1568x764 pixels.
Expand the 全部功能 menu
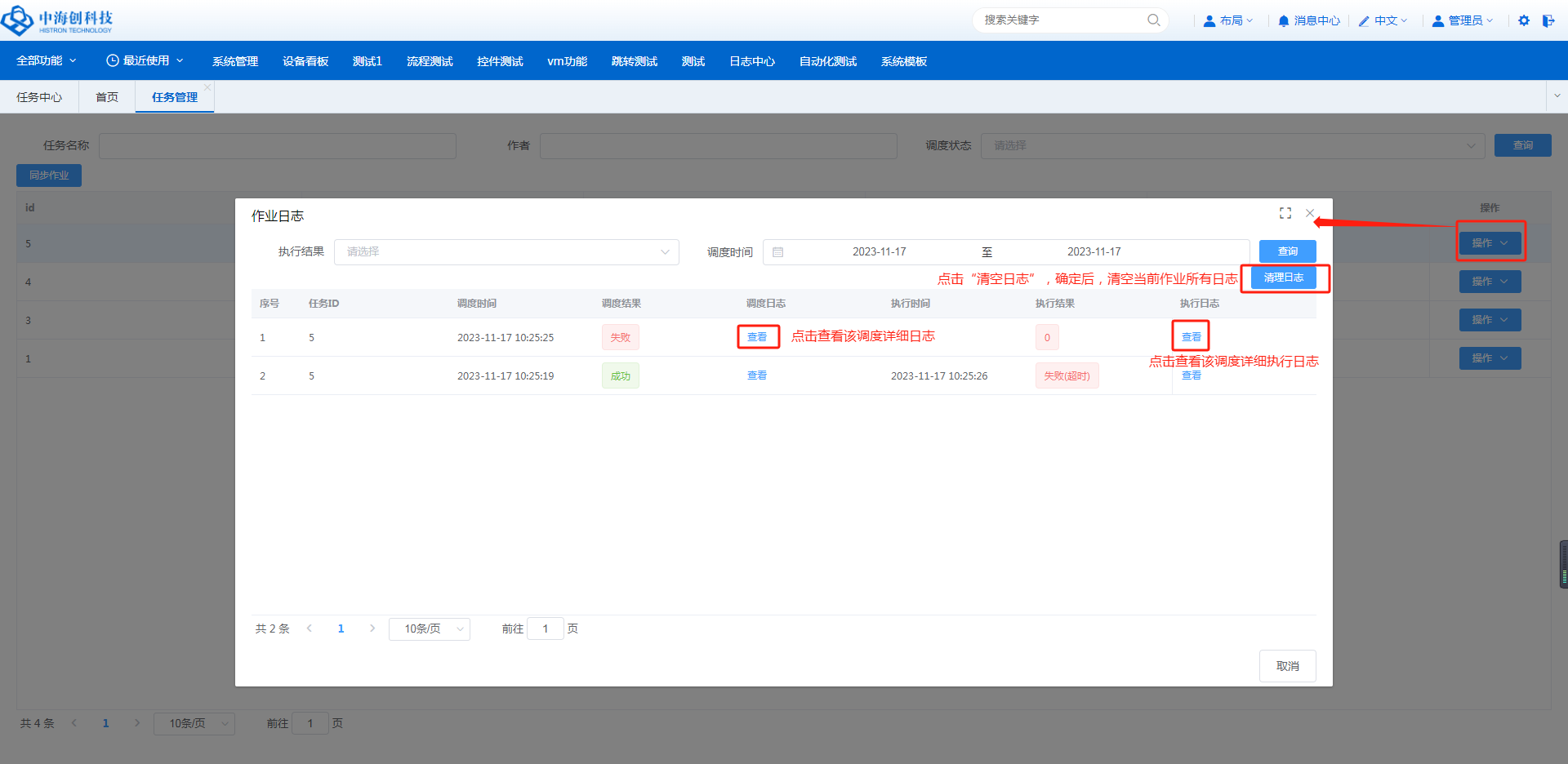click(47, 61)
